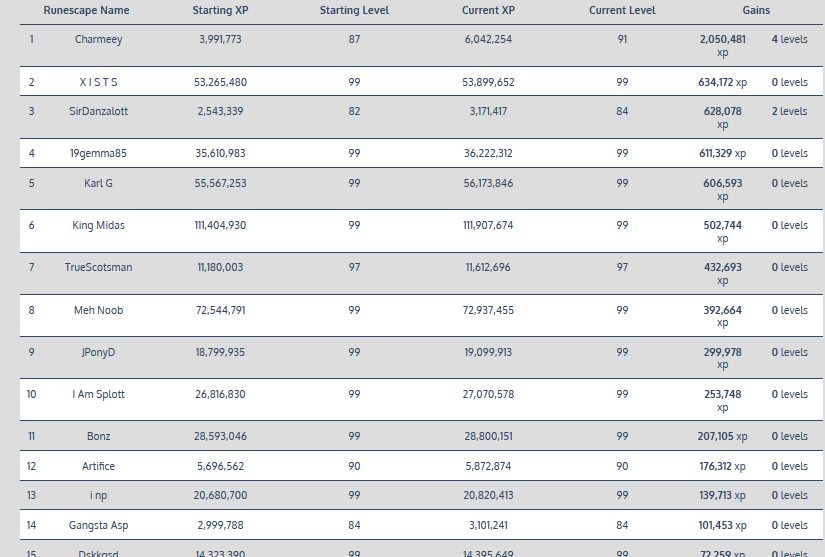Click the Artifice player name

click(98, 466)
